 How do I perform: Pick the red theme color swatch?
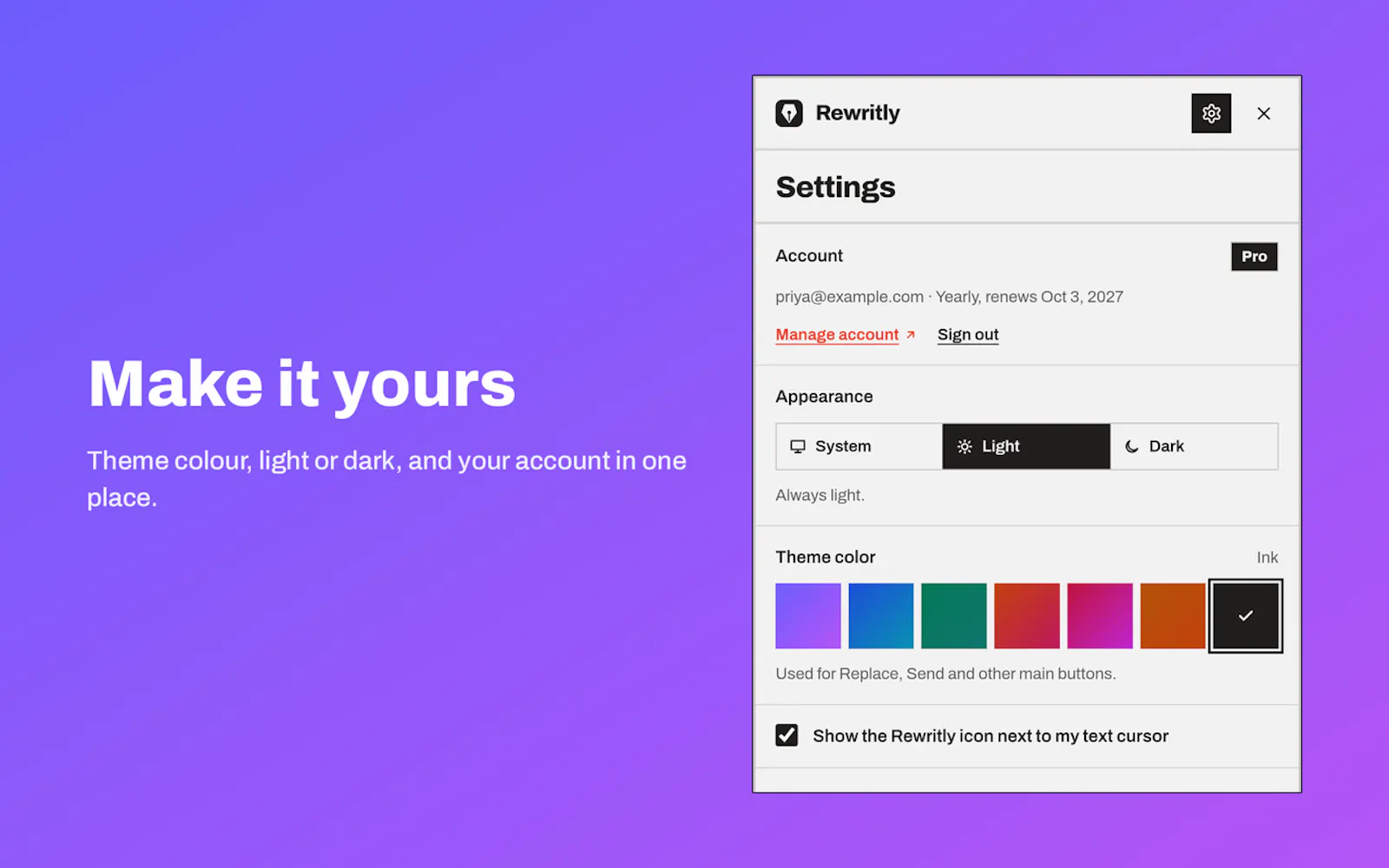[x=1027, y=615]
